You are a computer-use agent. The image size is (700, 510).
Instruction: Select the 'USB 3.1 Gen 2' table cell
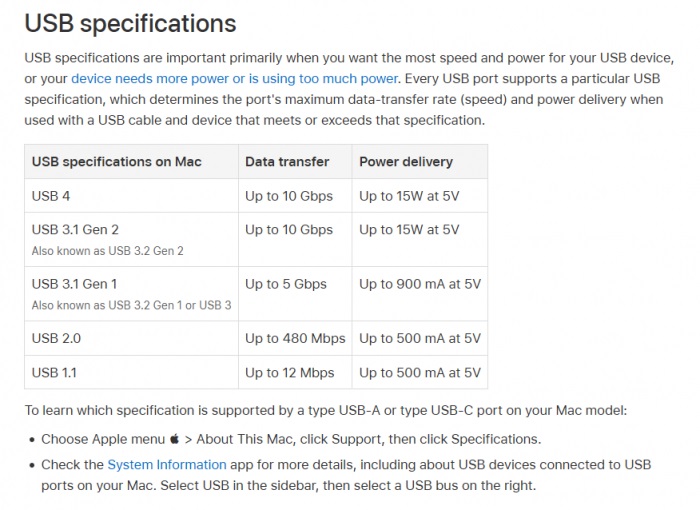pos(75,230)
